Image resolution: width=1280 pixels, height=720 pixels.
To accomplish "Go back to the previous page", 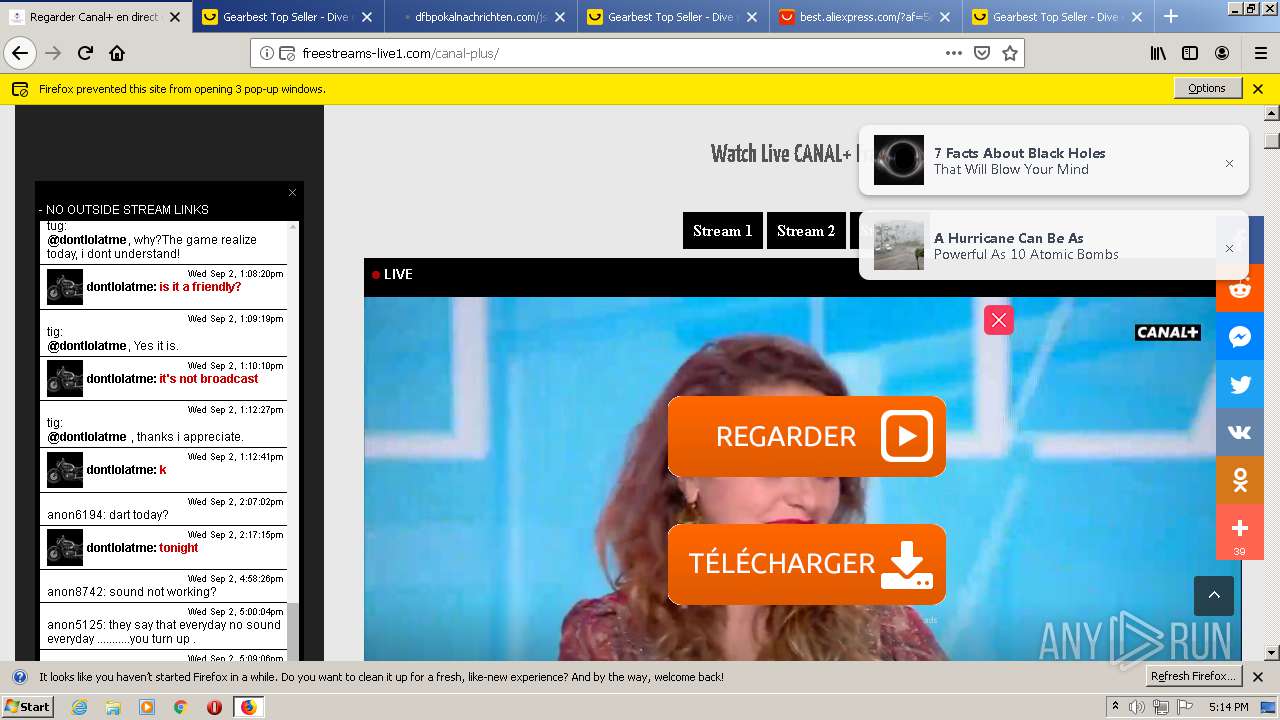I will click(x=20, y=53).
